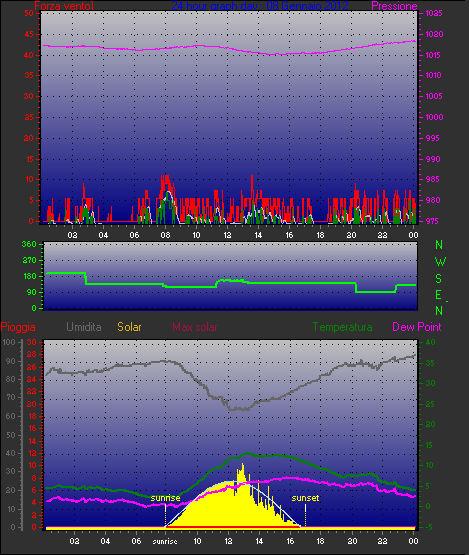Click the Pressione axis title
469x555 pixels.
[394, 6]
